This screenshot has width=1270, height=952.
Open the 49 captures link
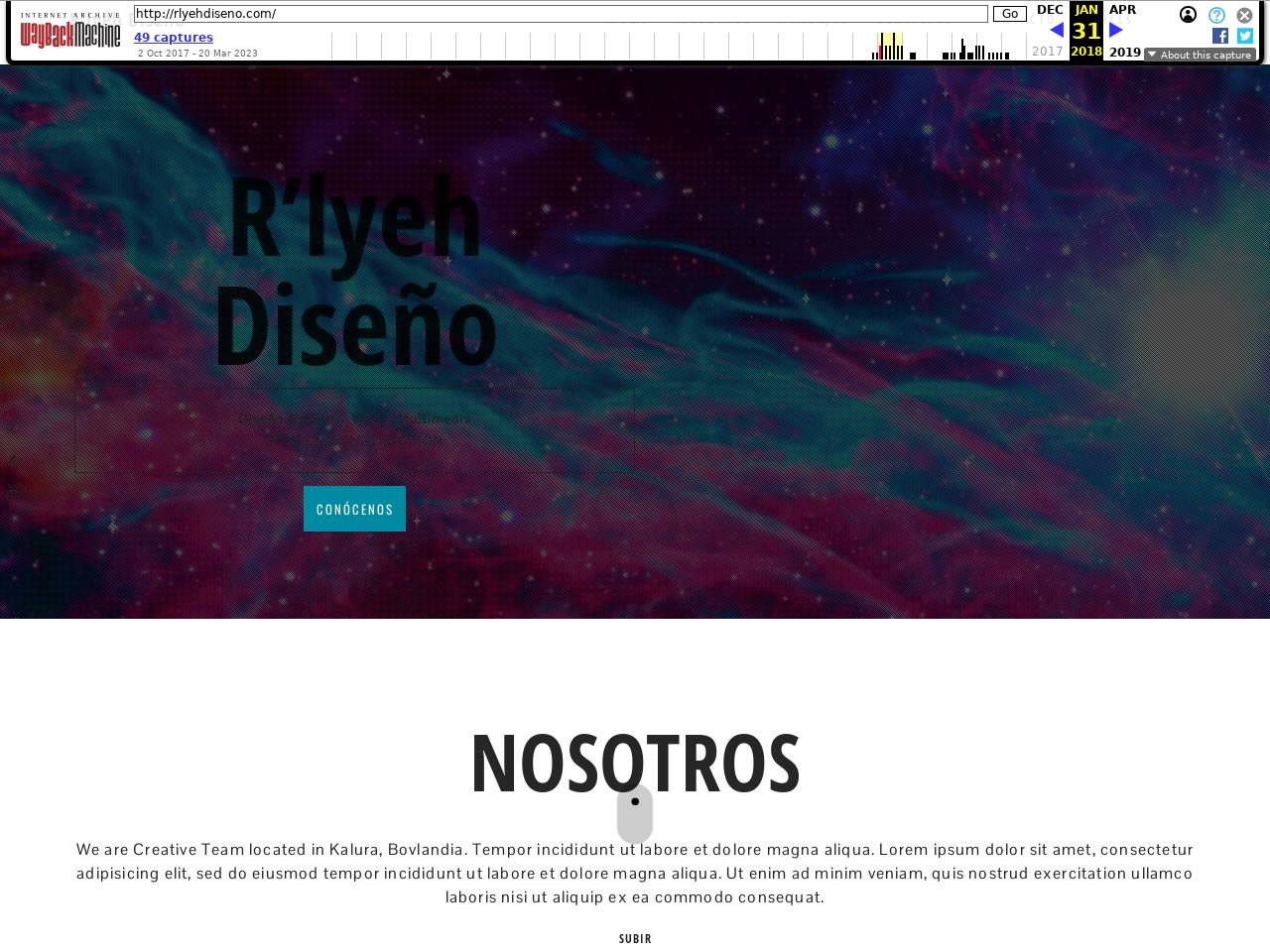pyautogui.click(x=174, y=38)
